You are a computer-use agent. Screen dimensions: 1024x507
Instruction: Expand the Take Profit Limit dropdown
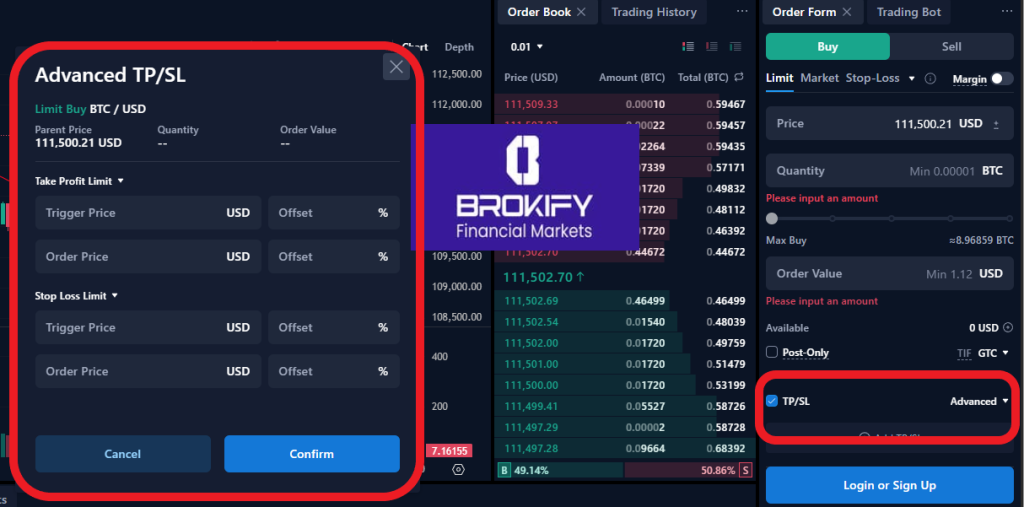click(120, 181)
